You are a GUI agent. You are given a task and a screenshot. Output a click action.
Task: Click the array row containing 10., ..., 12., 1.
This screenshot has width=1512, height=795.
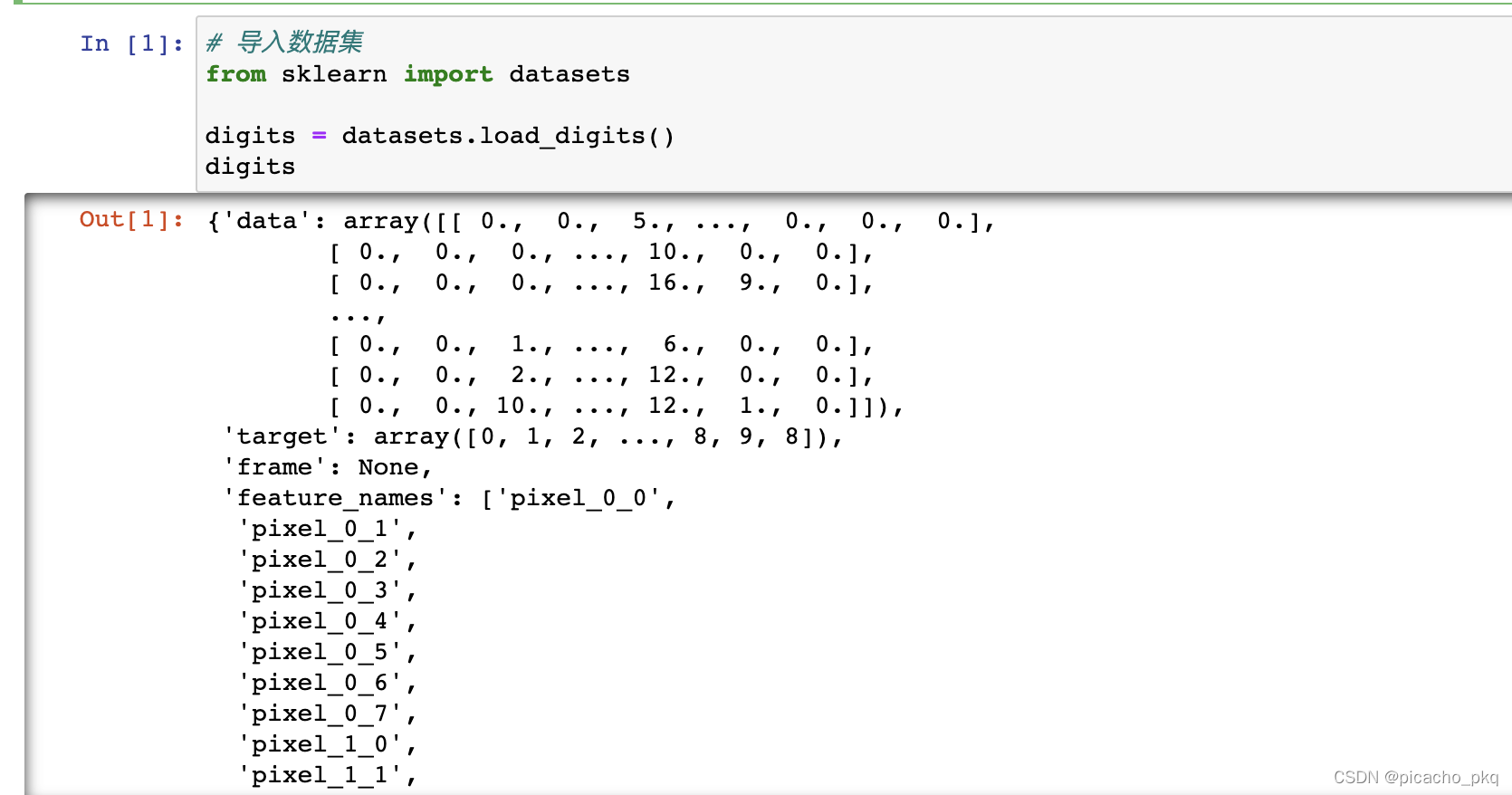point(617,406)
